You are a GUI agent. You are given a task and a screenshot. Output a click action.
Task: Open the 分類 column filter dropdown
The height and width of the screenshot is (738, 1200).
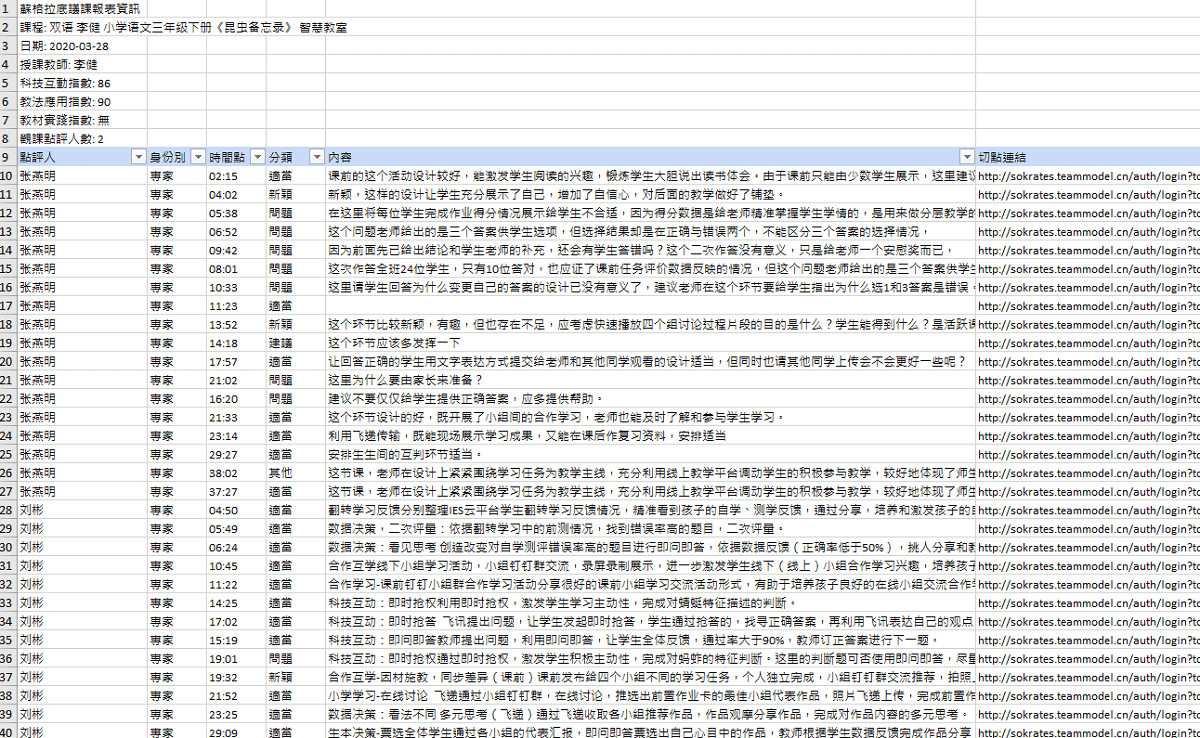(316, 157)
